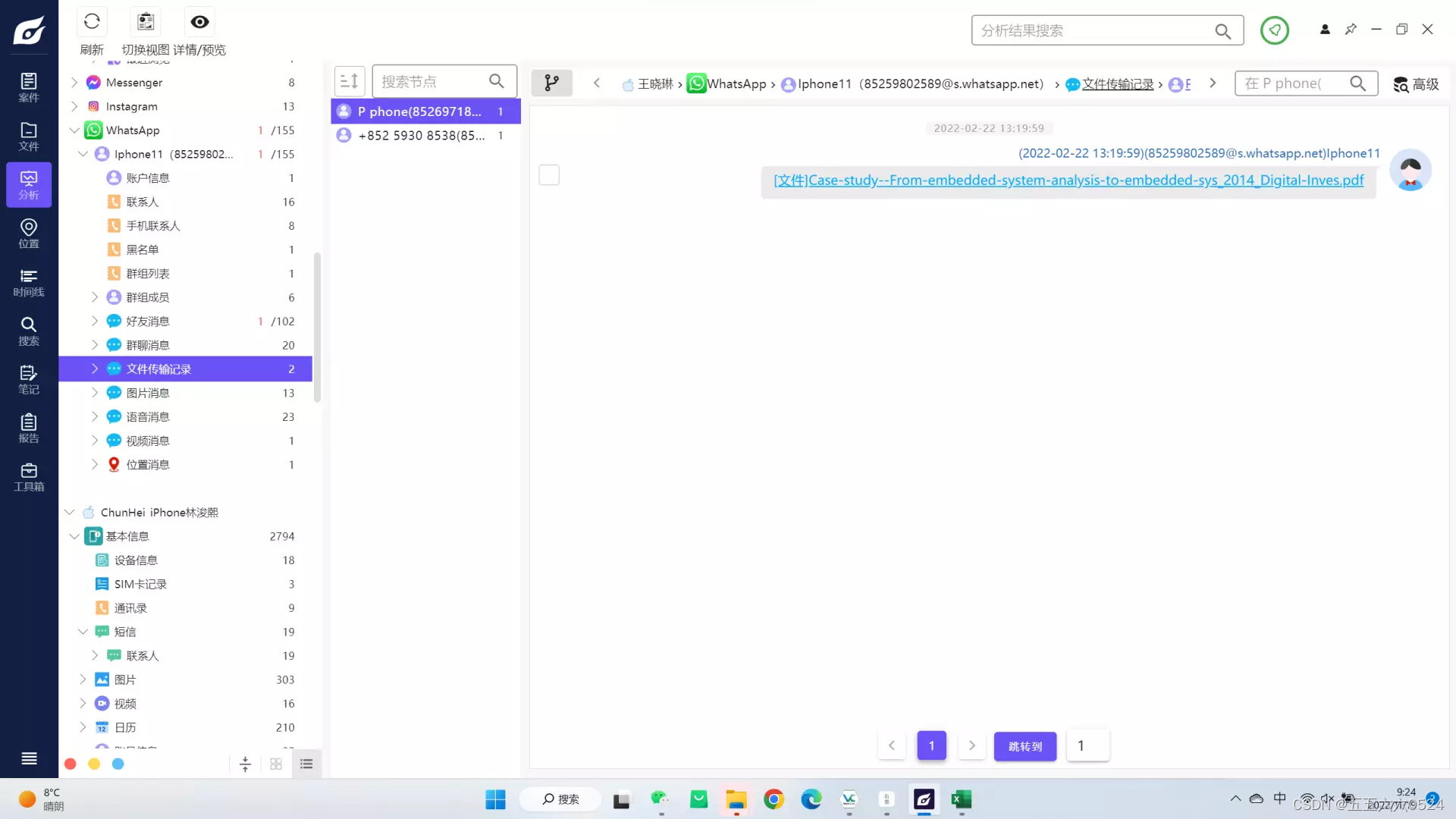This screenshot has width=1456, height=819.
Task: Collapse the WhatsApp tree node
Action: [74, 130]
